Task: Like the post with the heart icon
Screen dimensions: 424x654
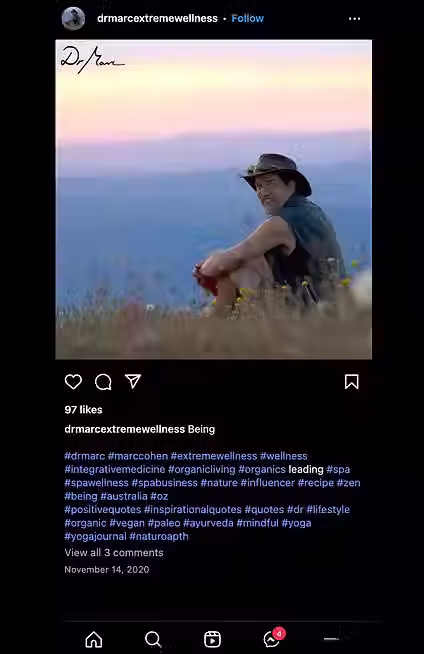Action: pos(73,382)
